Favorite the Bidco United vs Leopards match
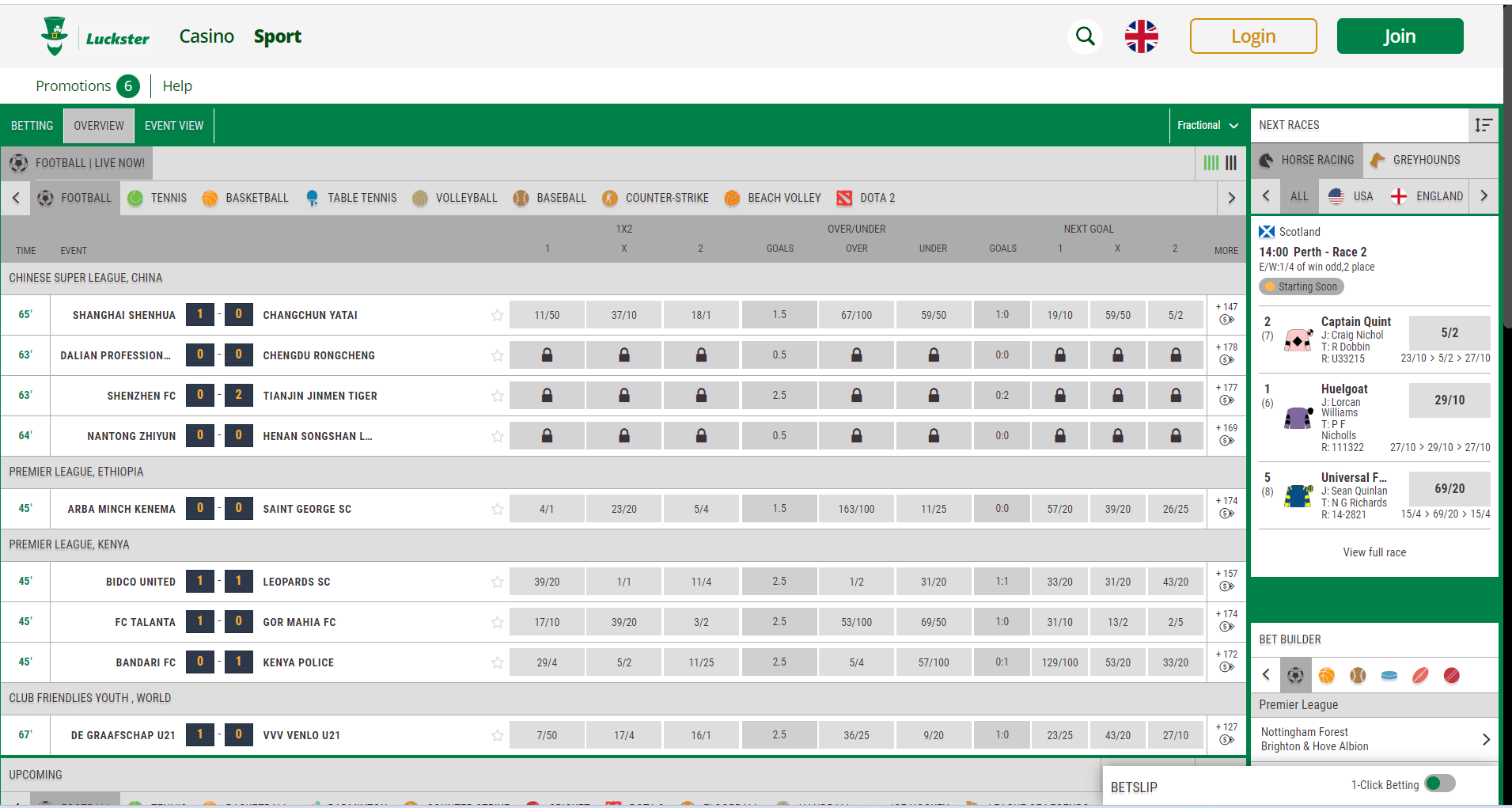 tap(497, 581)
